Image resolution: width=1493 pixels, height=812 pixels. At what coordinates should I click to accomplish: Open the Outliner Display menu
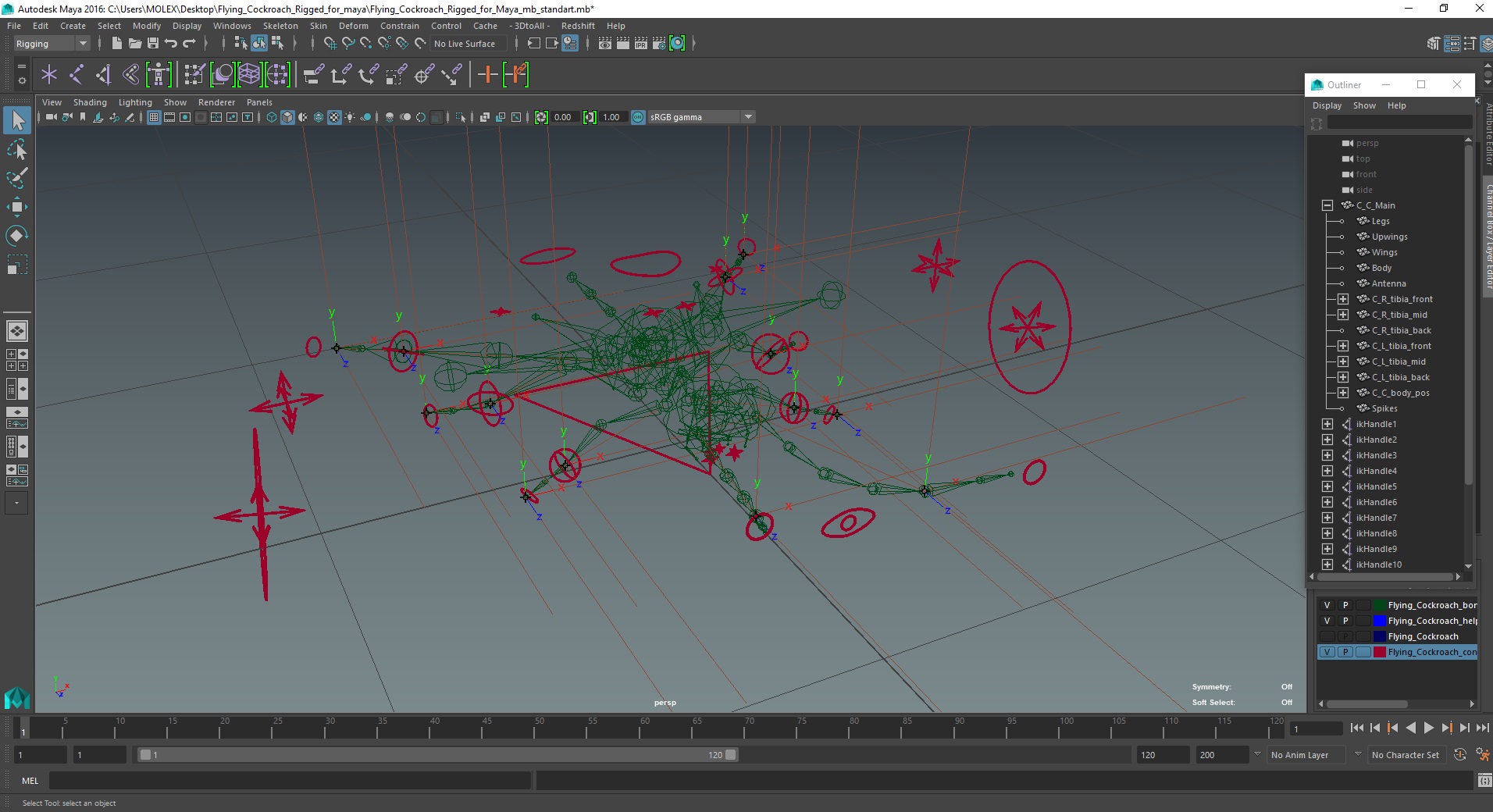pos(1327,105)
